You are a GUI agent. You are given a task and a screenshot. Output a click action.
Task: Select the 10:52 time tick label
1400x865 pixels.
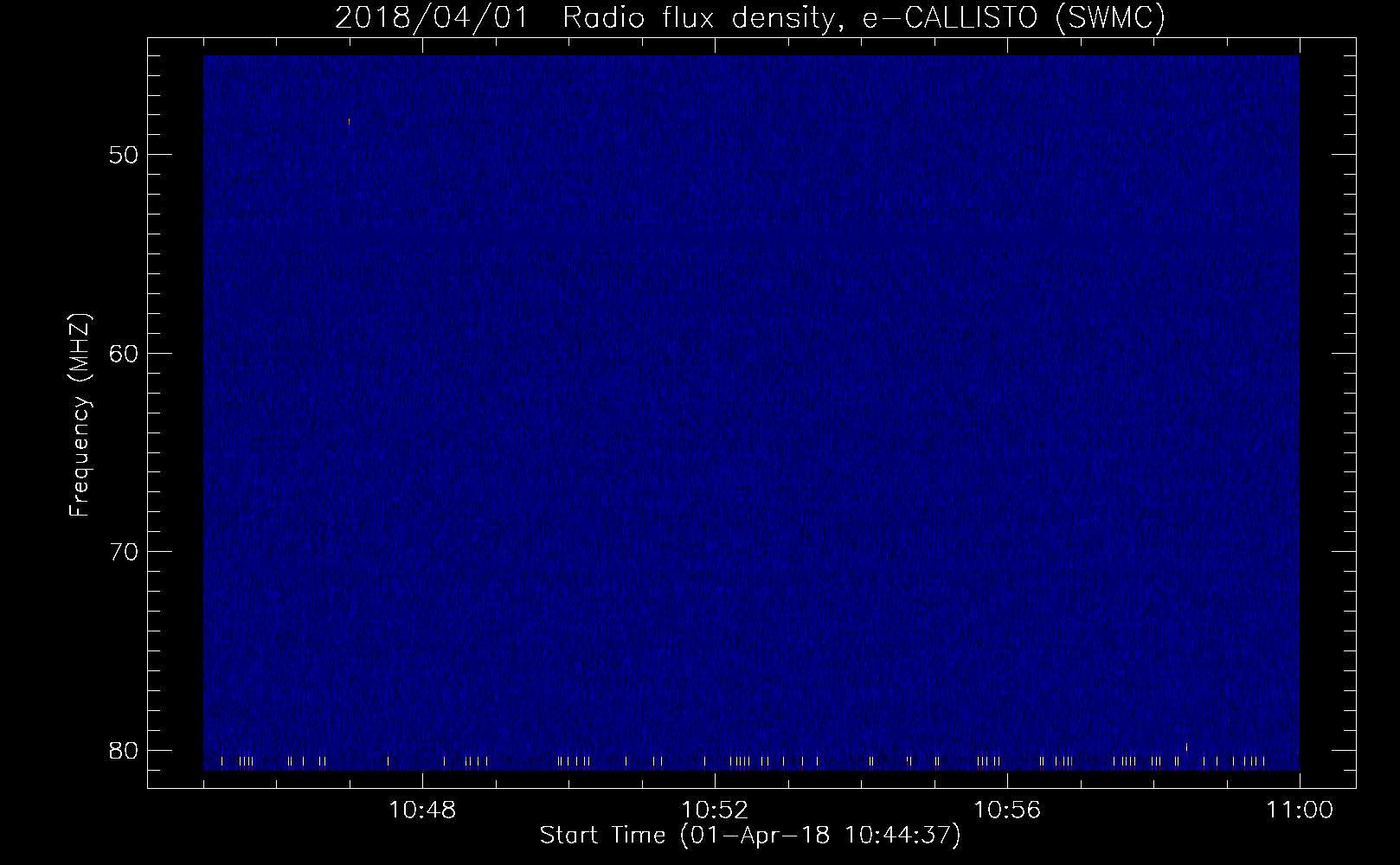pyautogui.click(x=715, y=811)
